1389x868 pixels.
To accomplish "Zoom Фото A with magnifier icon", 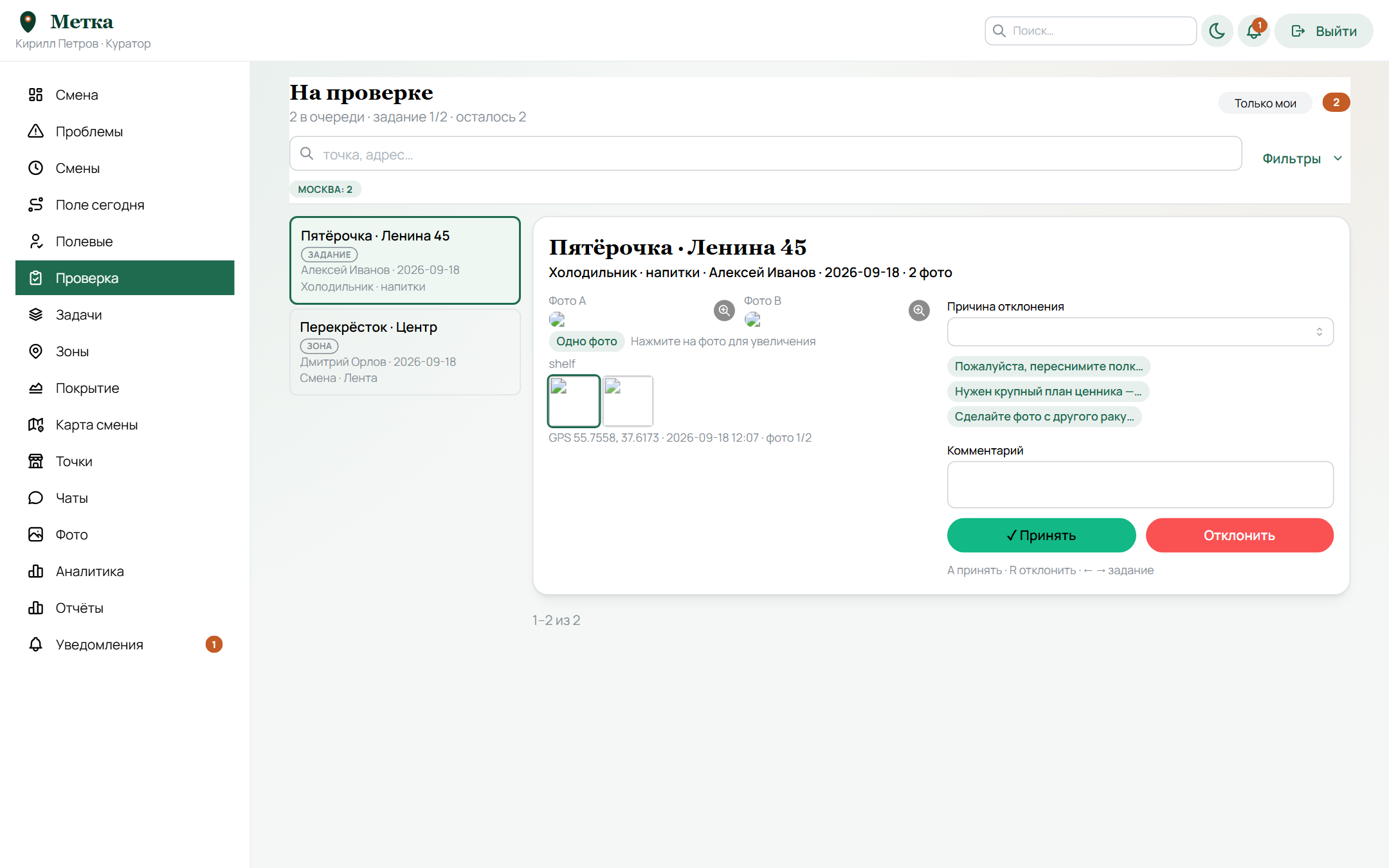I will (x=724, y=311).
